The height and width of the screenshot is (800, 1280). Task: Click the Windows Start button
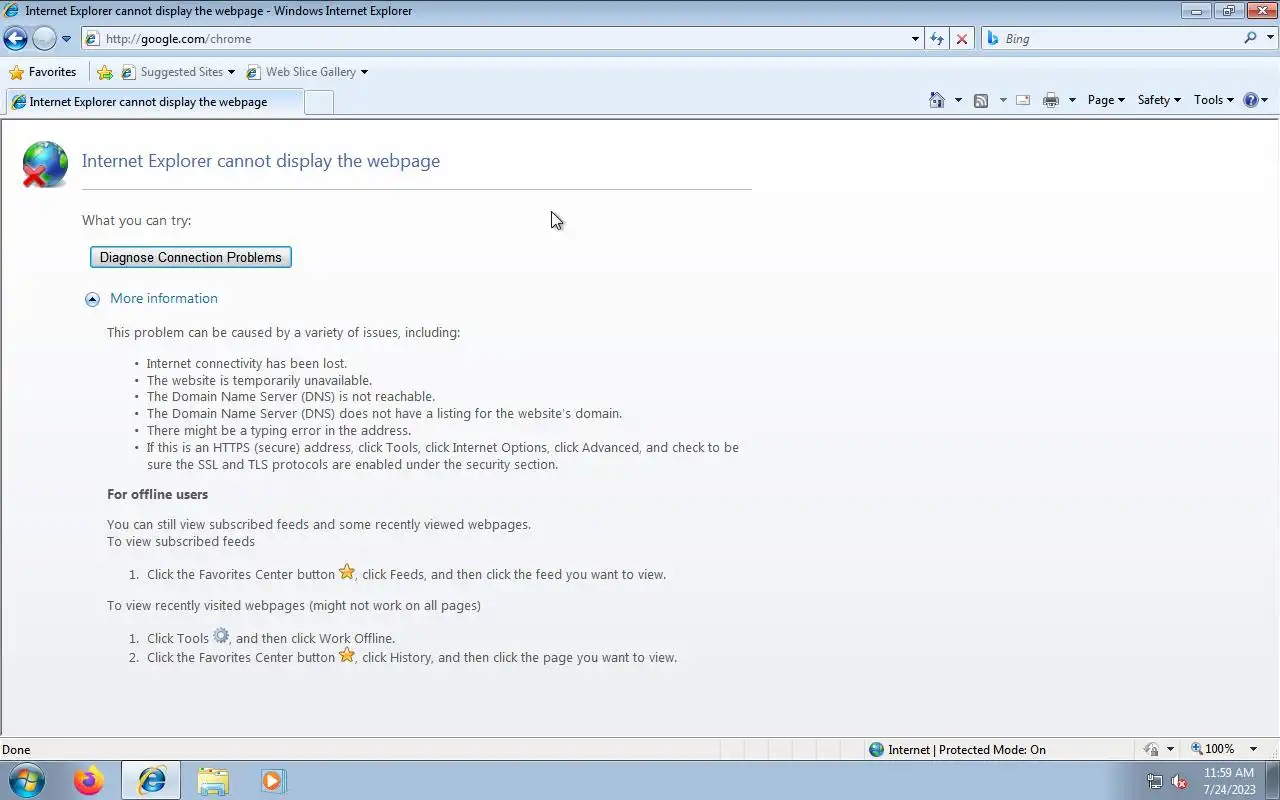27,780
